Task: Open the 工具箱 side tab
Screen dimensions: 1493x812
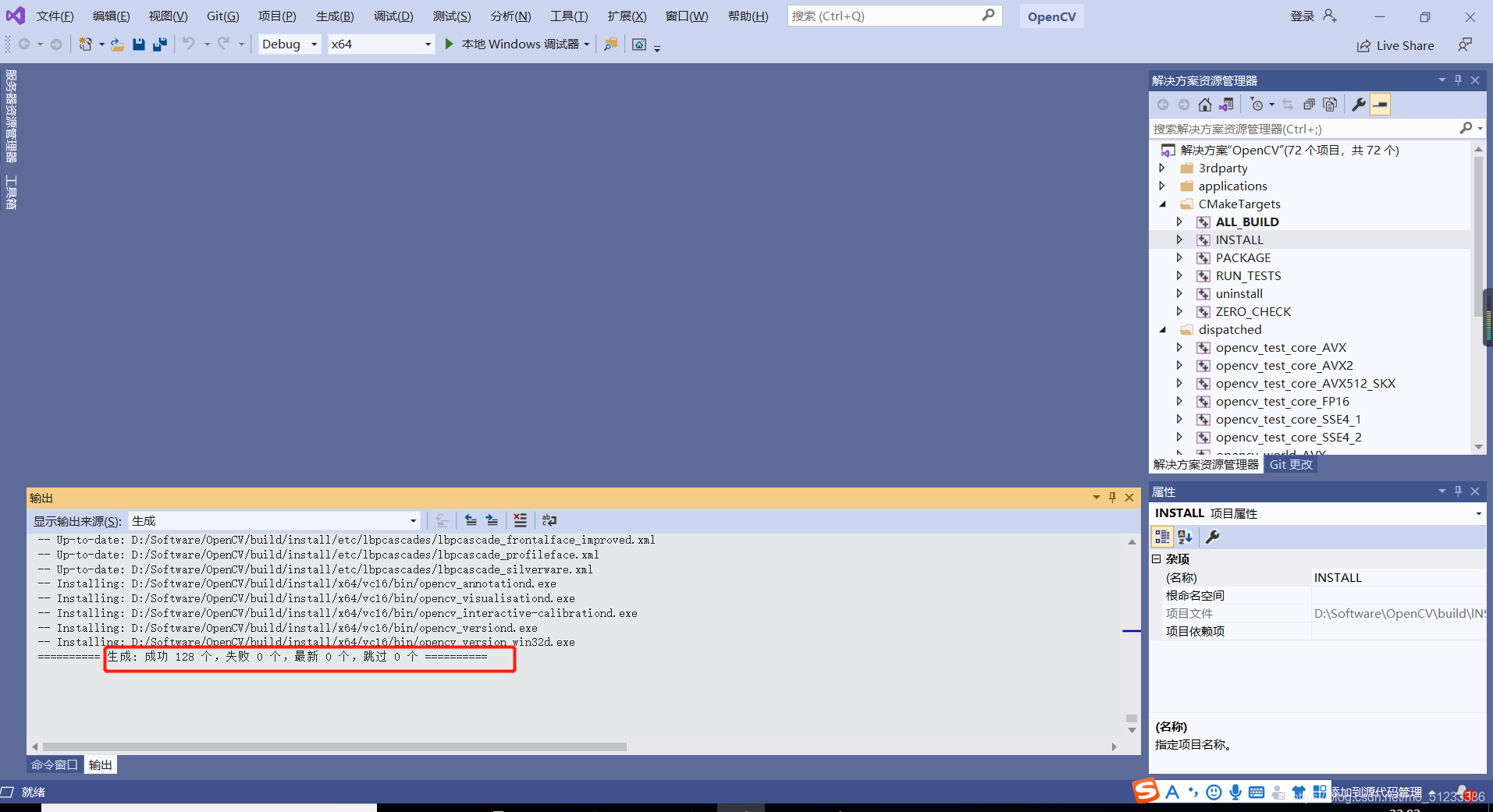Action: [x=11, y=192]
